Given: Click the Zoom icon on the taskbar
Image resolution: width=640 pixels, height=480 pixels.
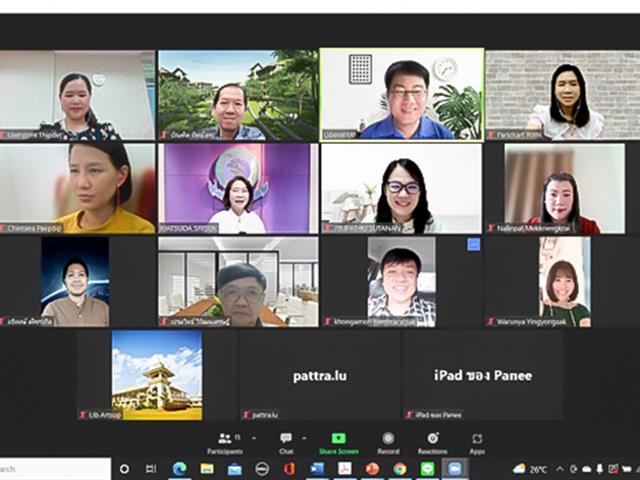Looking at the screenshot, I should coord(455,469).
